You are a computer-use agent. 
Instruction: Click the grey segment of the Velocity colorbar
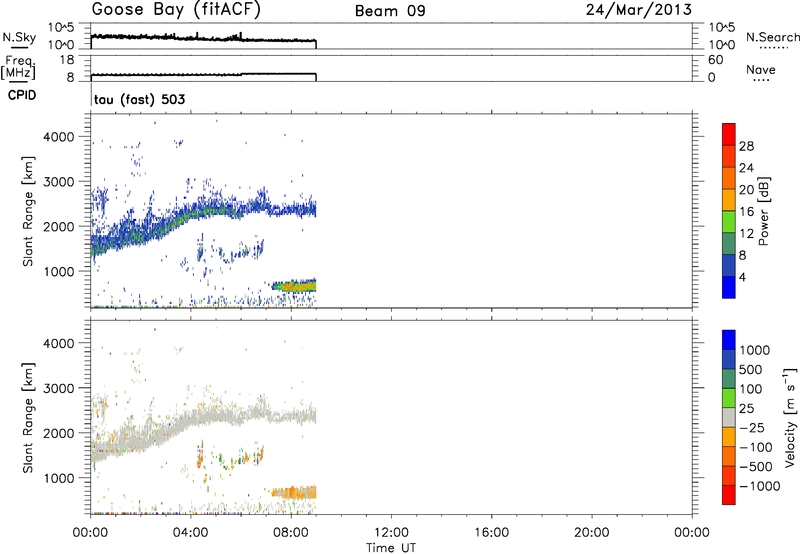729,417
